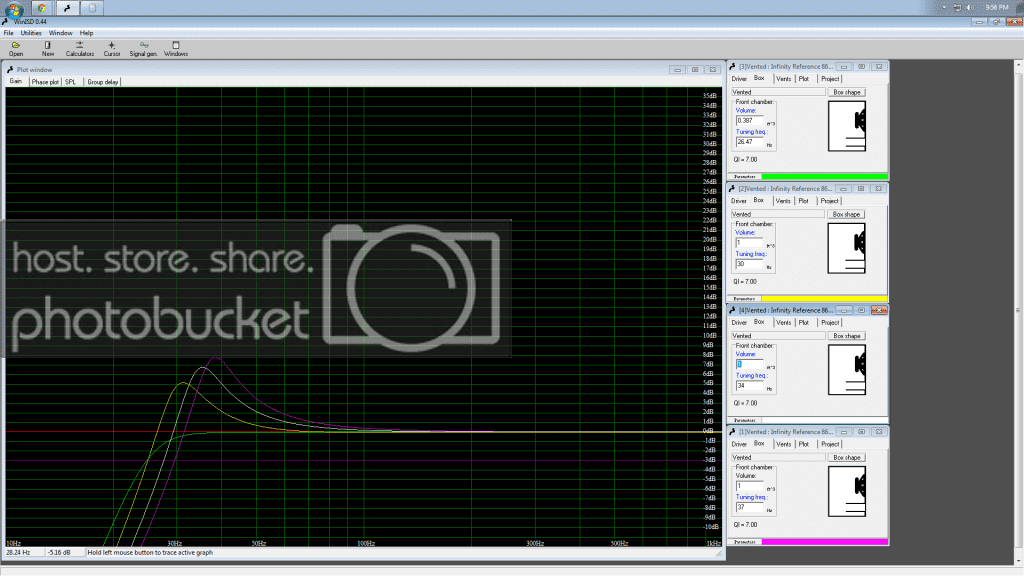Open the Calculators tool

(x=80, y=49)
